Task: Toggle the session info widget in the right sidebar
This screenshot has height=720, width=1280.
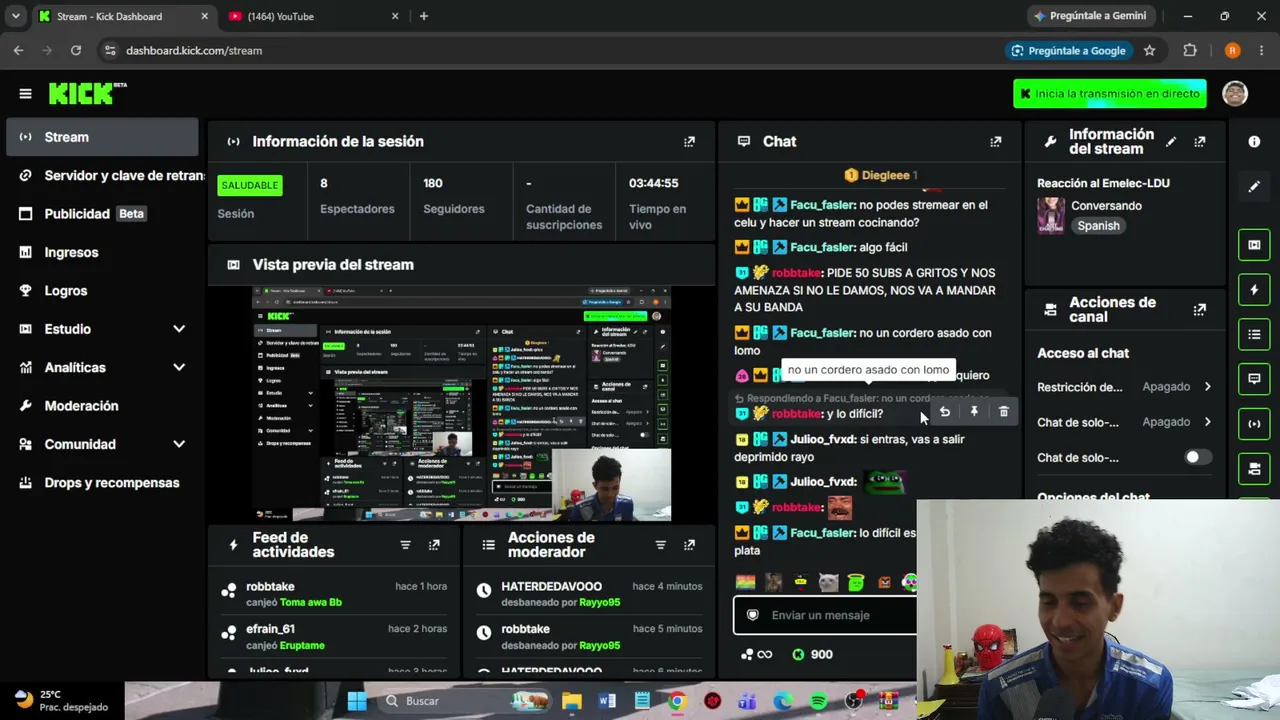Action: pyautogui.click(x=1254, y=423)
